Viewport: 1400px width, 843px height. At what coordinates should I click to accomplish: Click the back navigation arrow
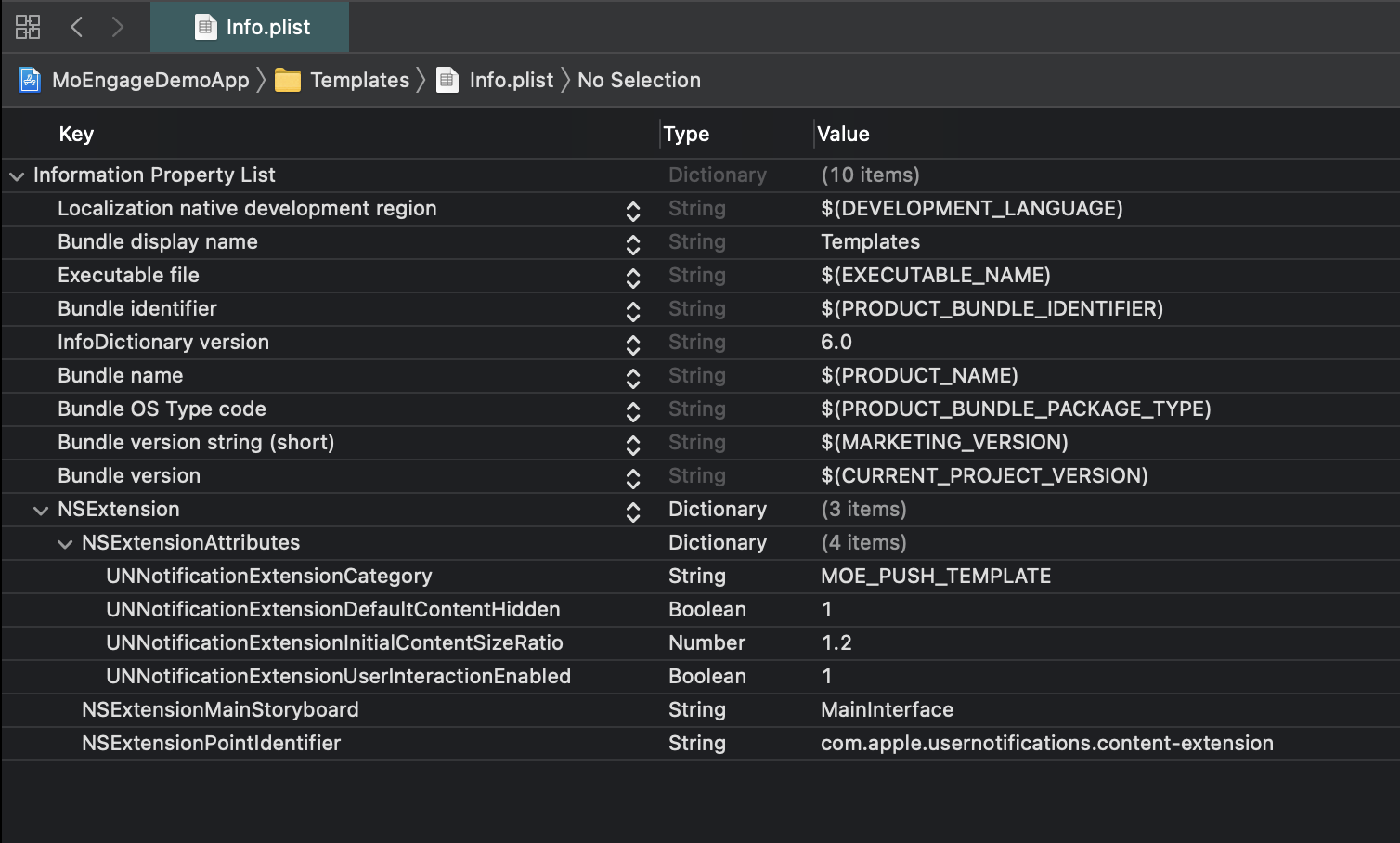(x=76, y=27)
